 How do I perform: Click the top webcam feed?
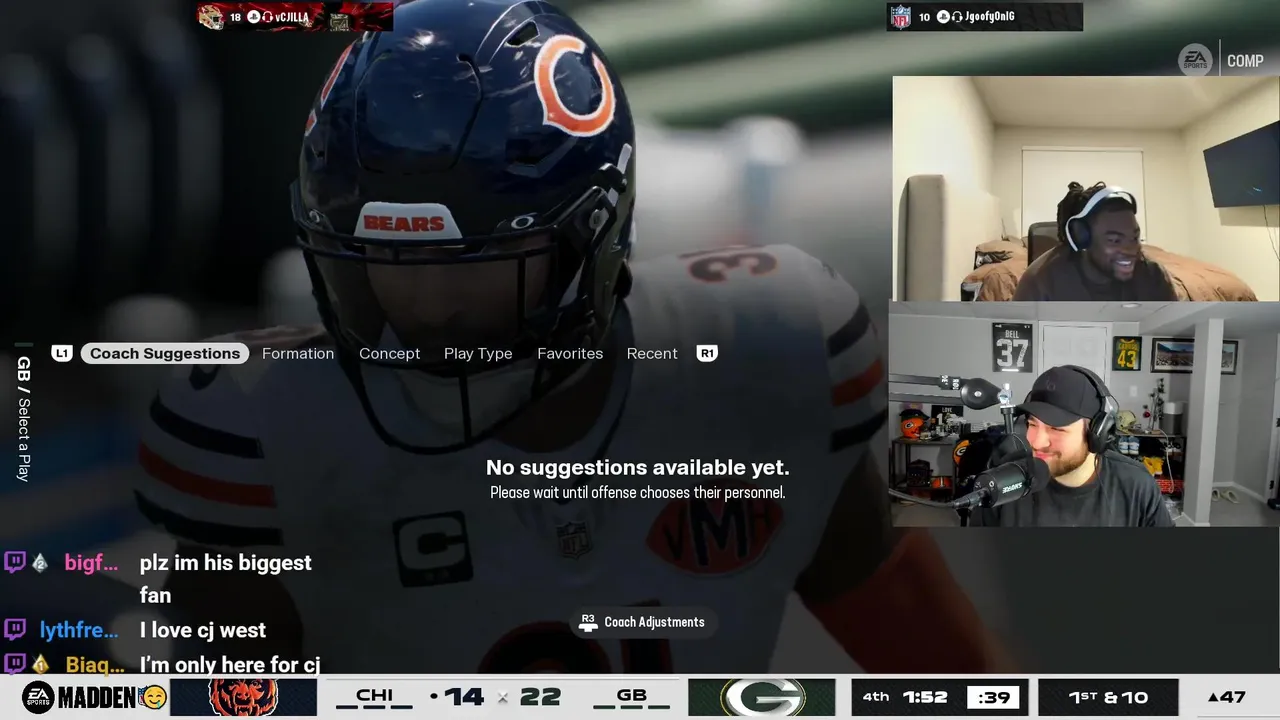point(1085,188)
